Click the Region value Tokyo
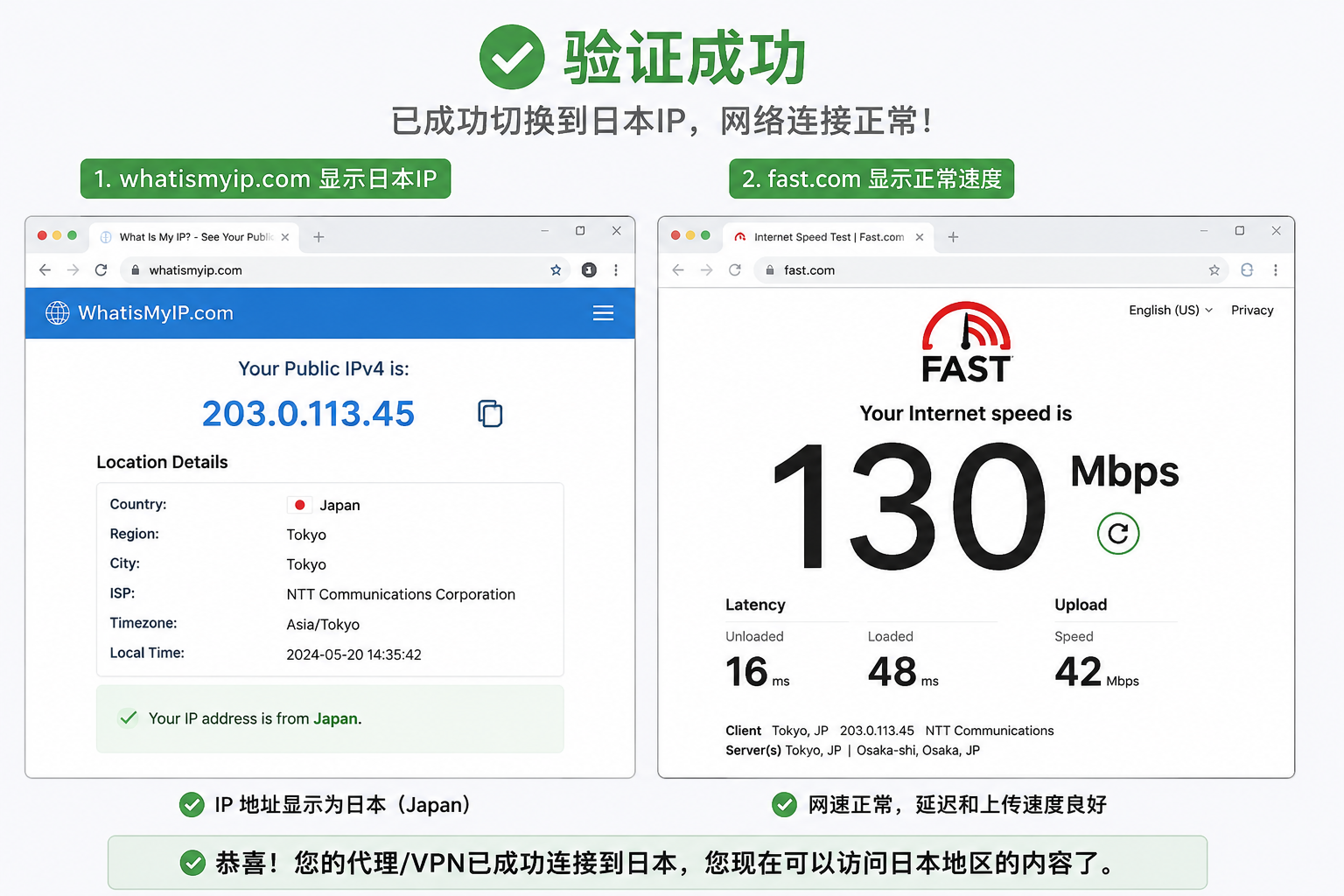 point(306,535)
